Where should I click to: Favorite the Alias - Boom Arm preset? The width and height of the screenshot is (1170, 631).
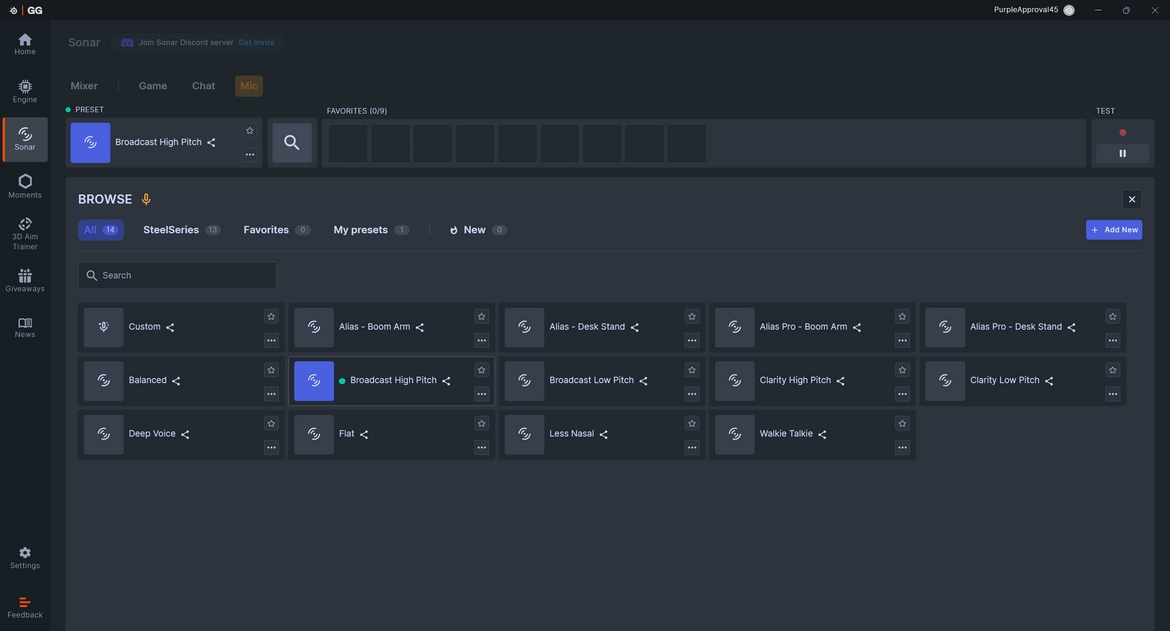pyautogui.click(x=481, y=317)
